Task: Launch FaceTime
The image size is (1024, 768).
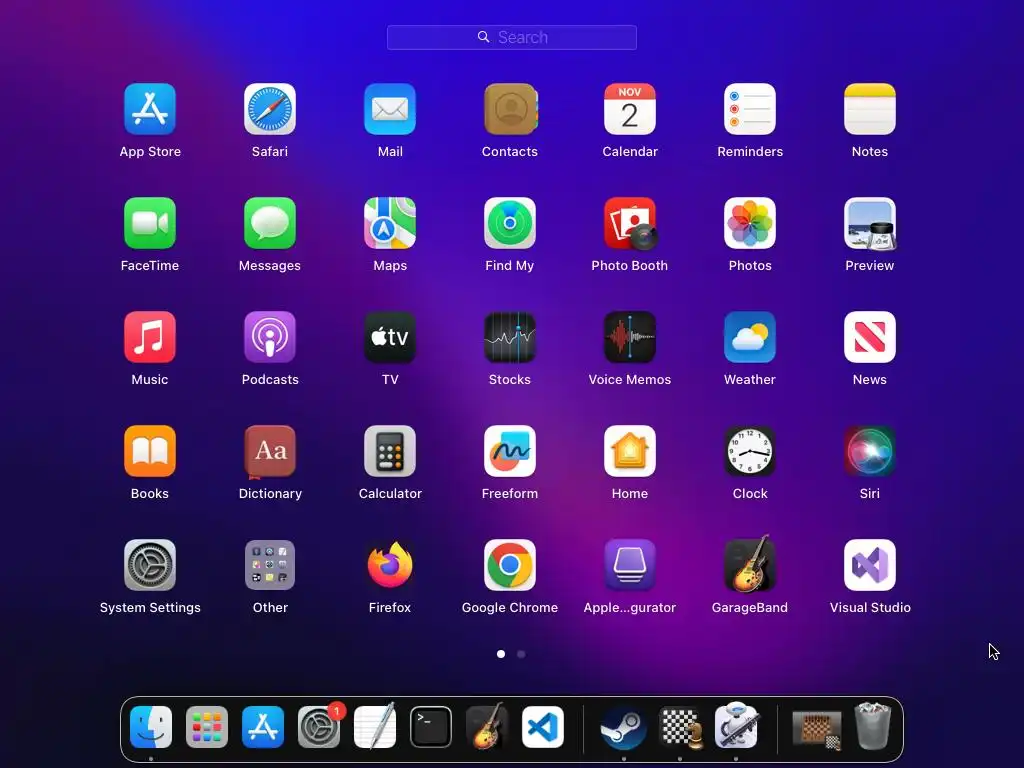Action: [x=150, y=223]
